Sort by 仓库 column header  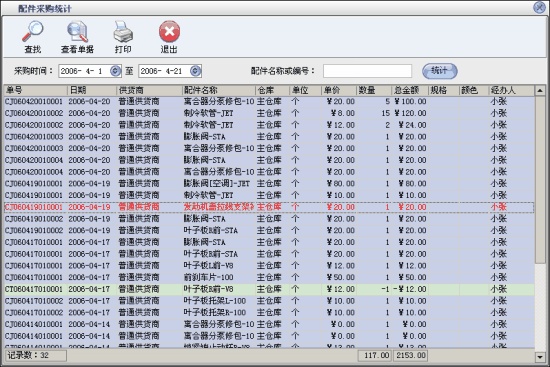point(273,91)
